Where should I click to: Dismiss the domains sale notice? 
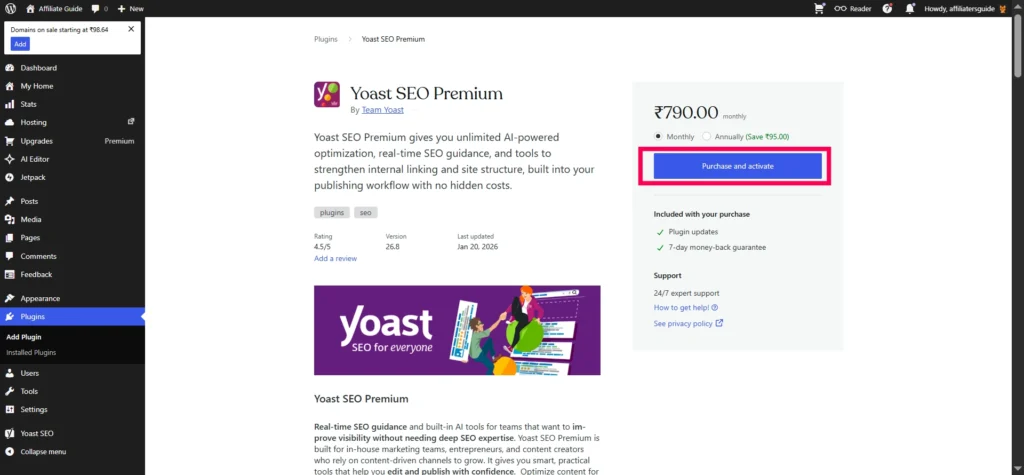point(131,29)
